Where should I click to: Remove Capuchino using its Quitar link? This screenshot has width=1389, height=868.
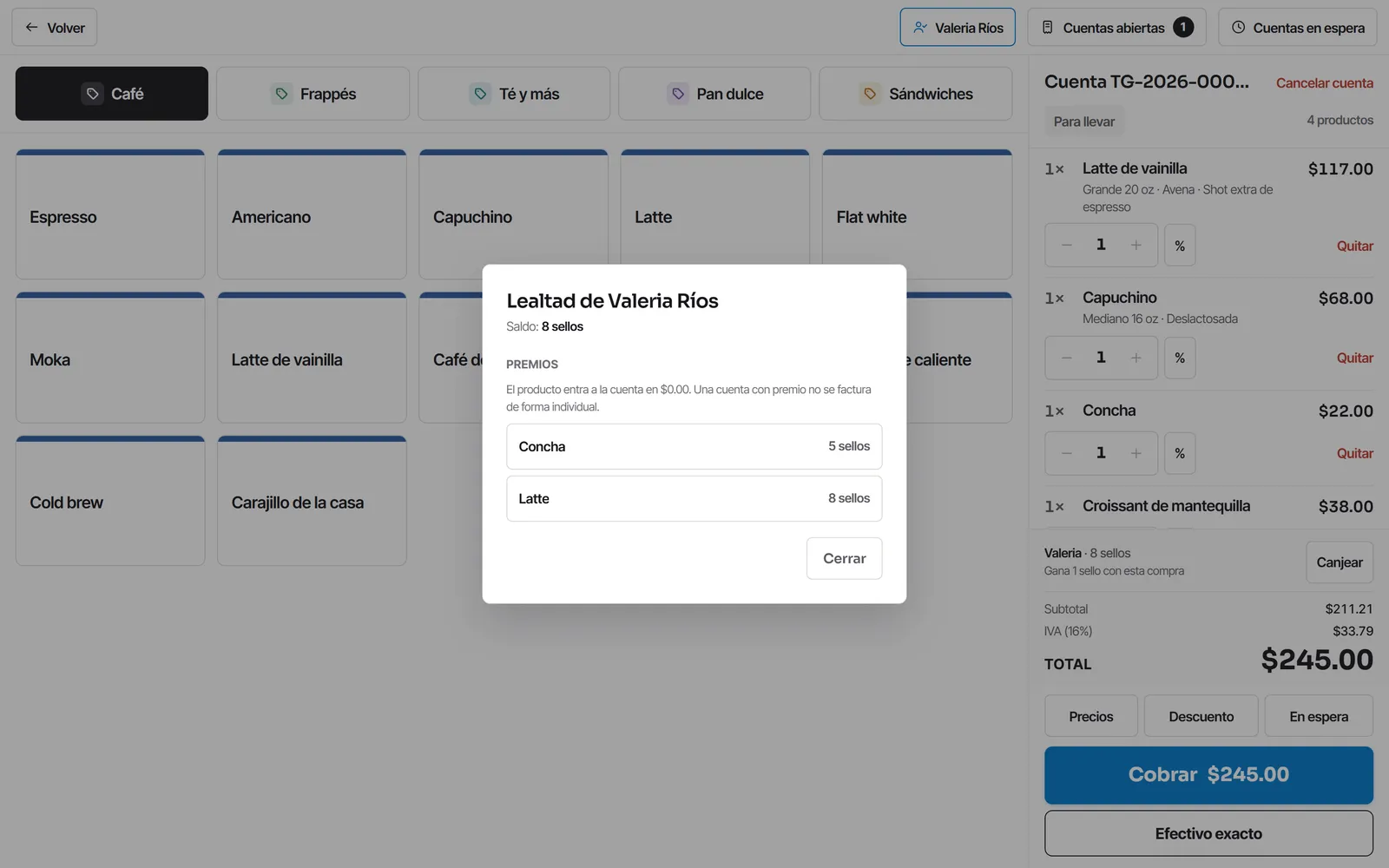1355,358
